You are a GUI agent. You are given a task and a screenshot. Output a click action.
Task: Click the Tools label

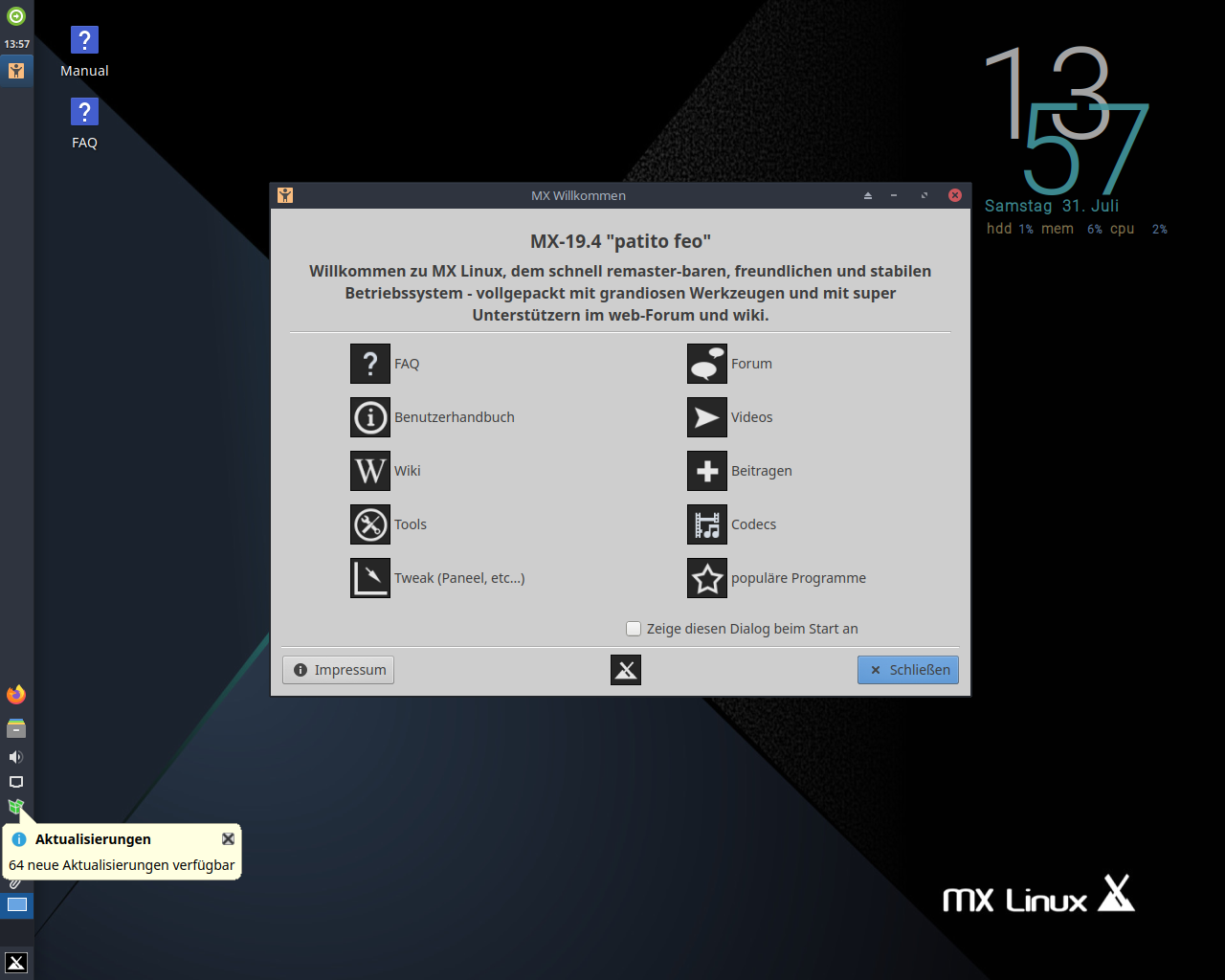[411, 524]
